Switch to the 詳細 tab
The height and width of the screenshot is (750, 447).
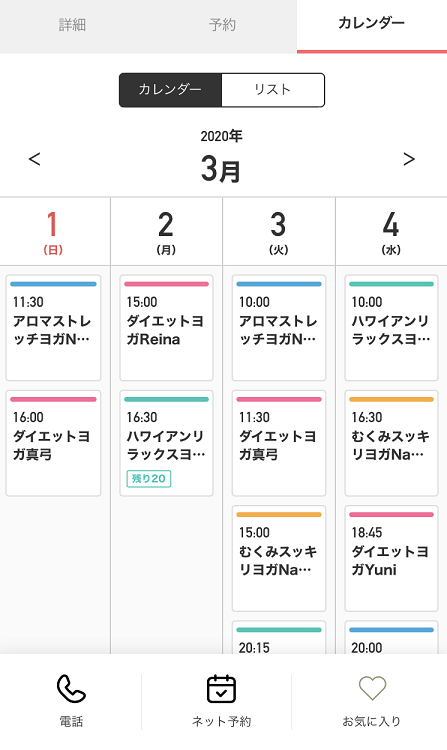coord(72,25)
